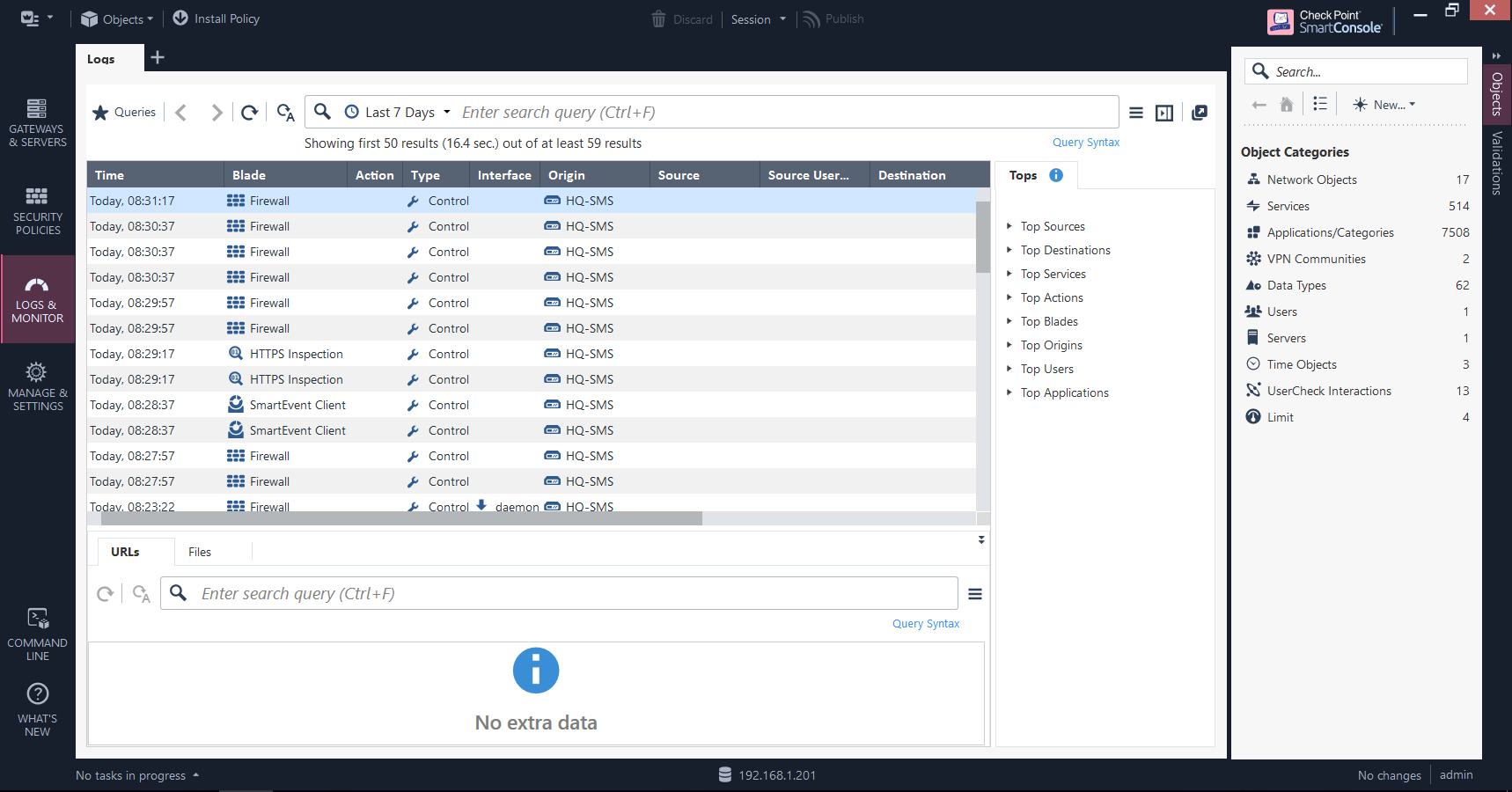
Task: Click the Tops info icon
Action: (1056, 175)
